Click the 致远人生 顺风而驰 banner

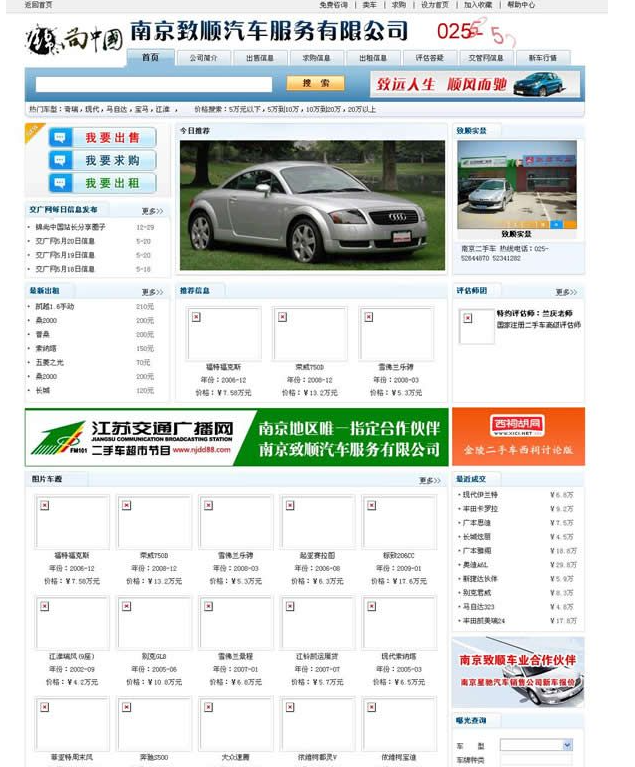tap(475, 84)
